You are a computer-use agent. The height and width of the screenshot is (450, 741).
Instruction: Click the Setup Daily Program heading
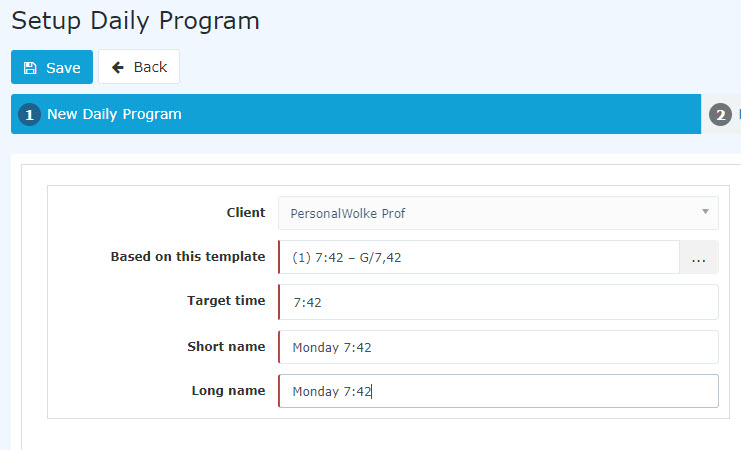click(x=135, y=21)
